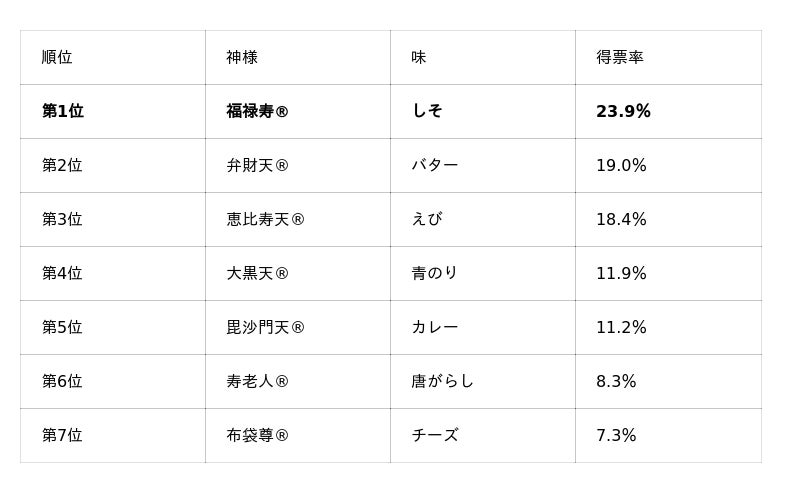Click the 味 column header
This screenshot has height=493, width=800.
tap(483, 57)
